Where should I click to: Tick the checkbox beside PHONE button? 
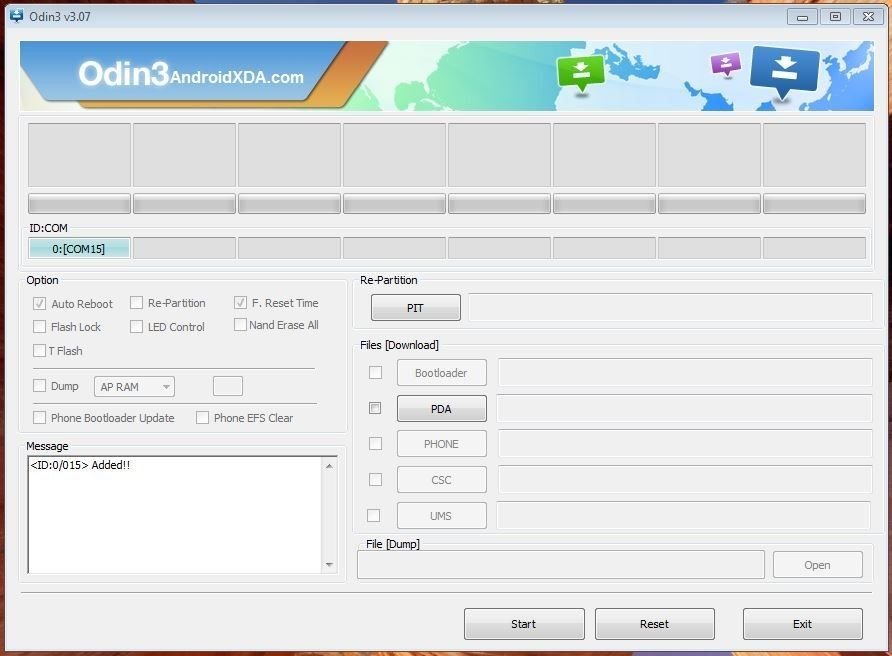pos(375,443)
